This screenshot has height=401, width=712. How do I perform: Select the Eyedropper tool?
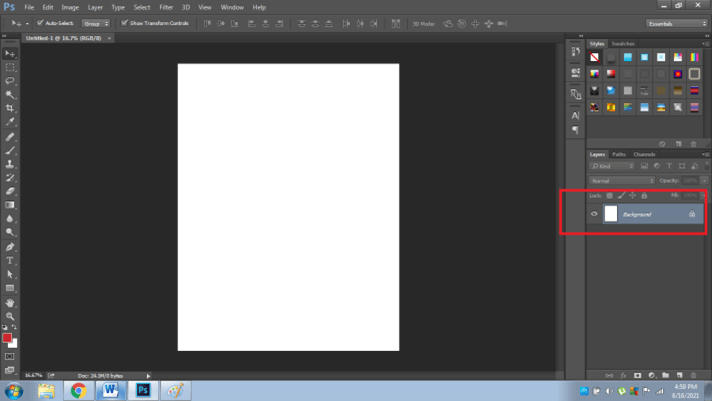coord(11,122)
